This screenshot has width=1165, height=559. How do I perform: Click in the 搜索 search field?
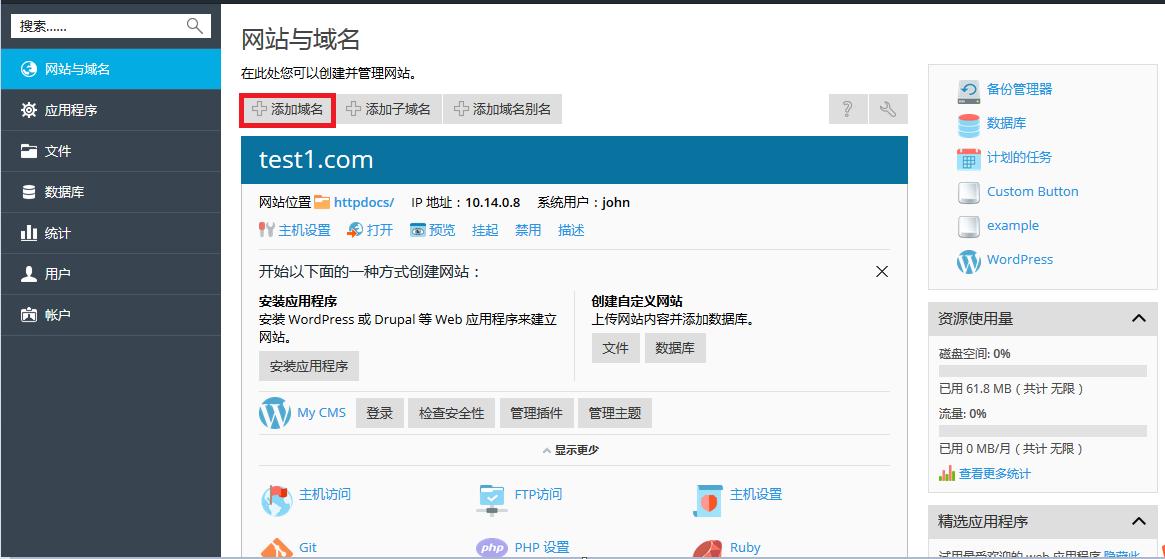[100, 26]
